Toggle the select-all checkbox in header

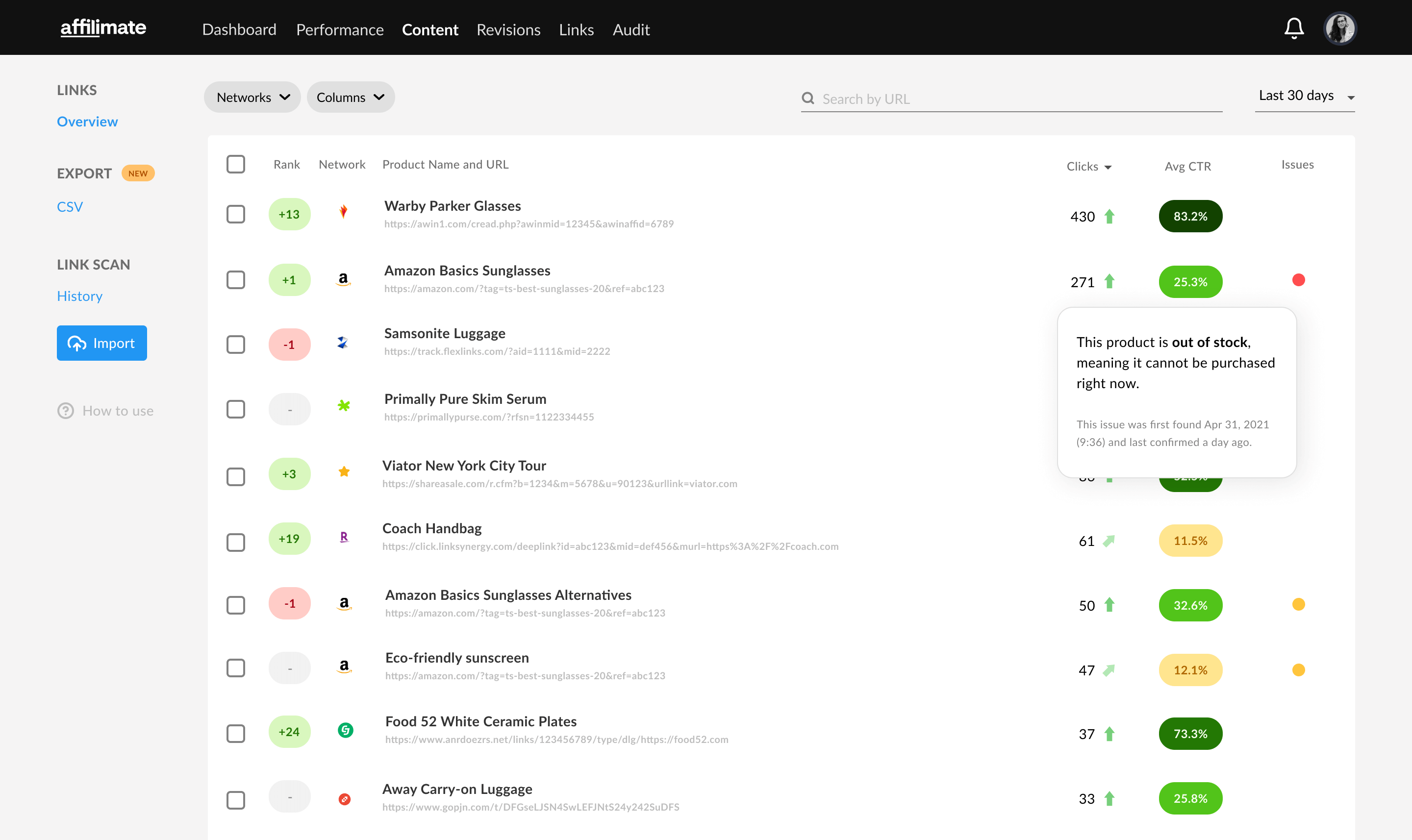pos(235,164)
